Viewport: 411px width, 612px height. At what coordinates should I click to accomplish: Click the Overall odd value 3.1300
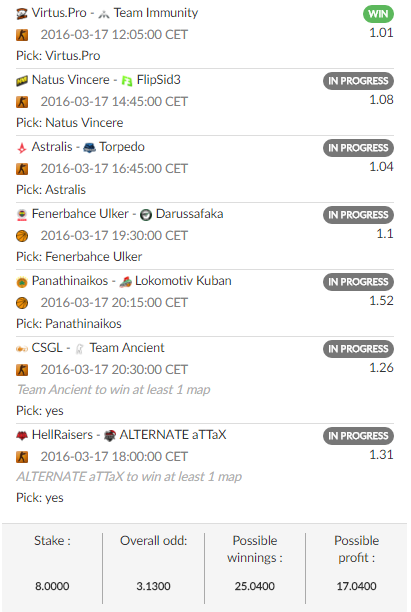pos(153,586)
